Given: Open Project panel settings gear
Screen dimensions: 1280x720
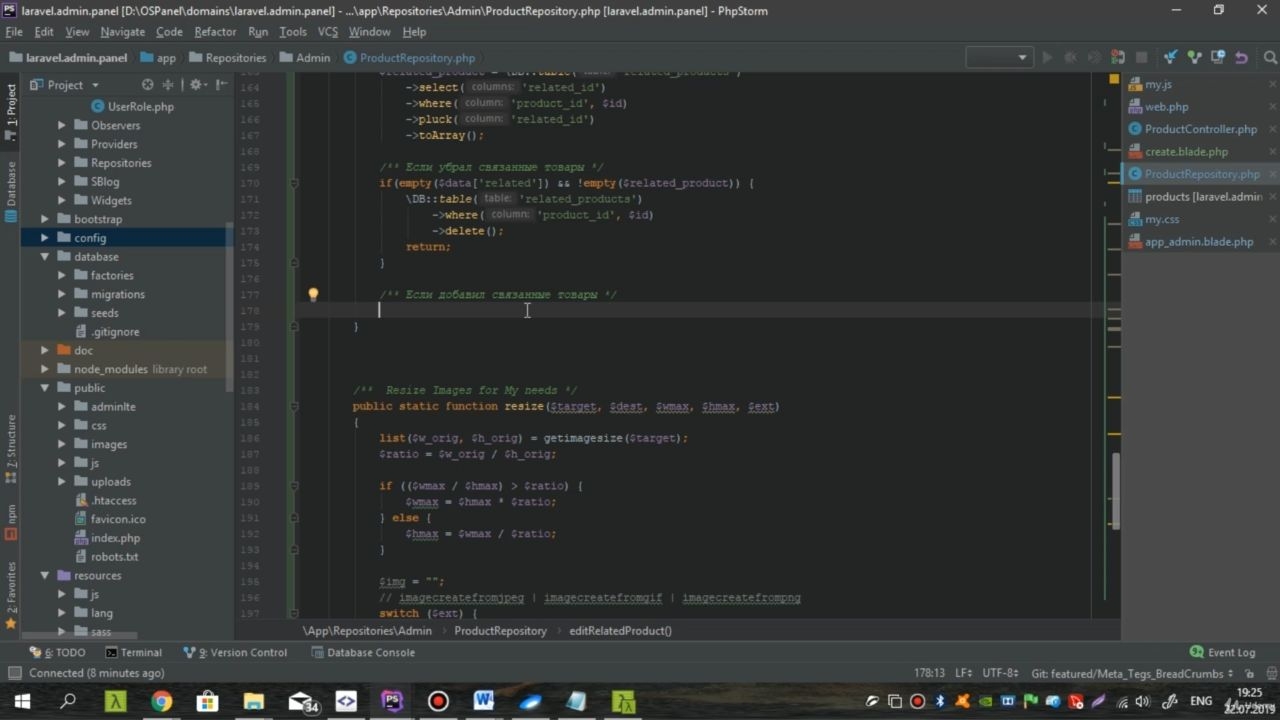Looking at the screenshot, I should coord(196,85).
